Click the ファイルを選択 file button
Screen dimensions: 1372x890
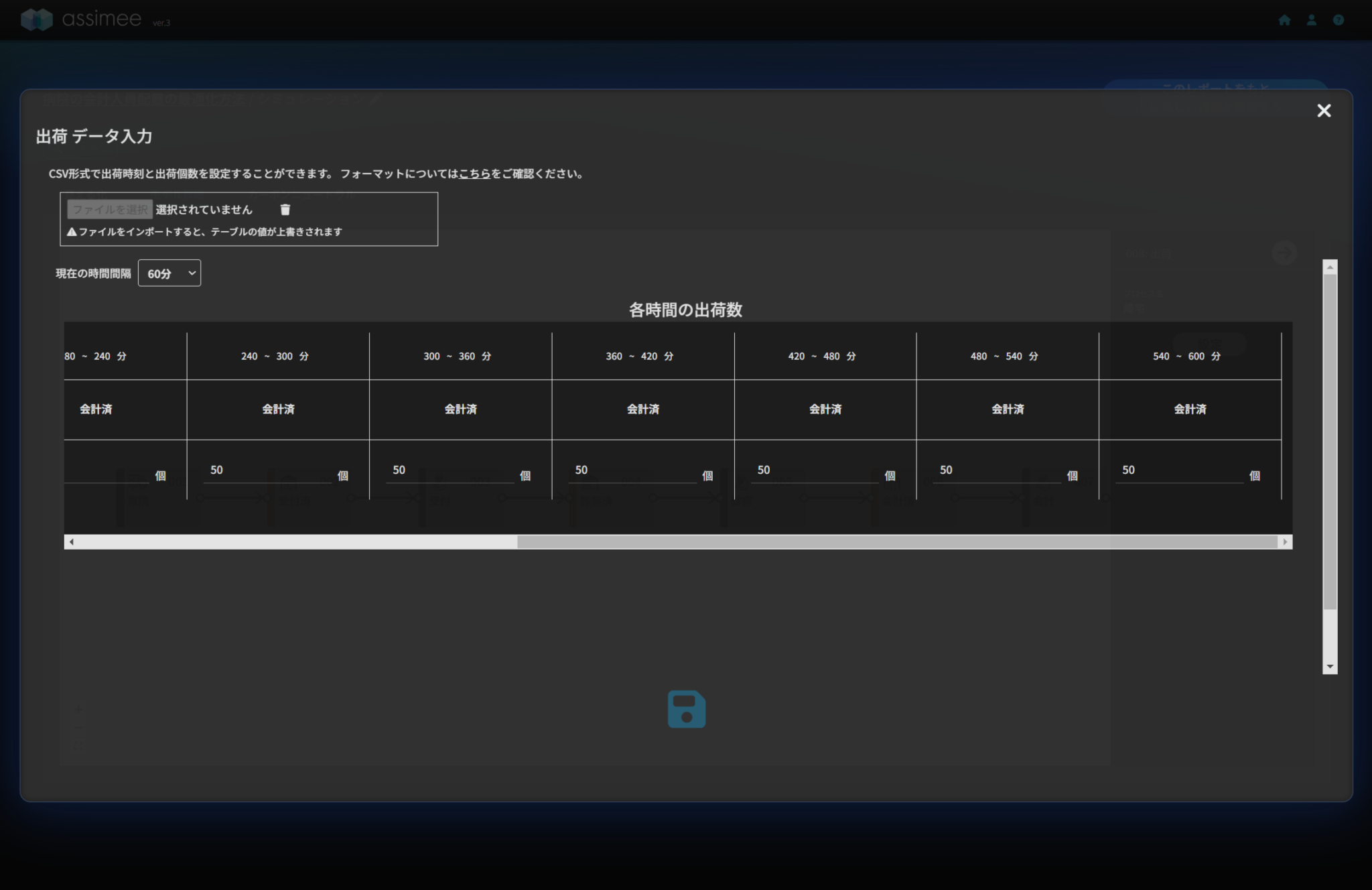(x=110, y=210)
